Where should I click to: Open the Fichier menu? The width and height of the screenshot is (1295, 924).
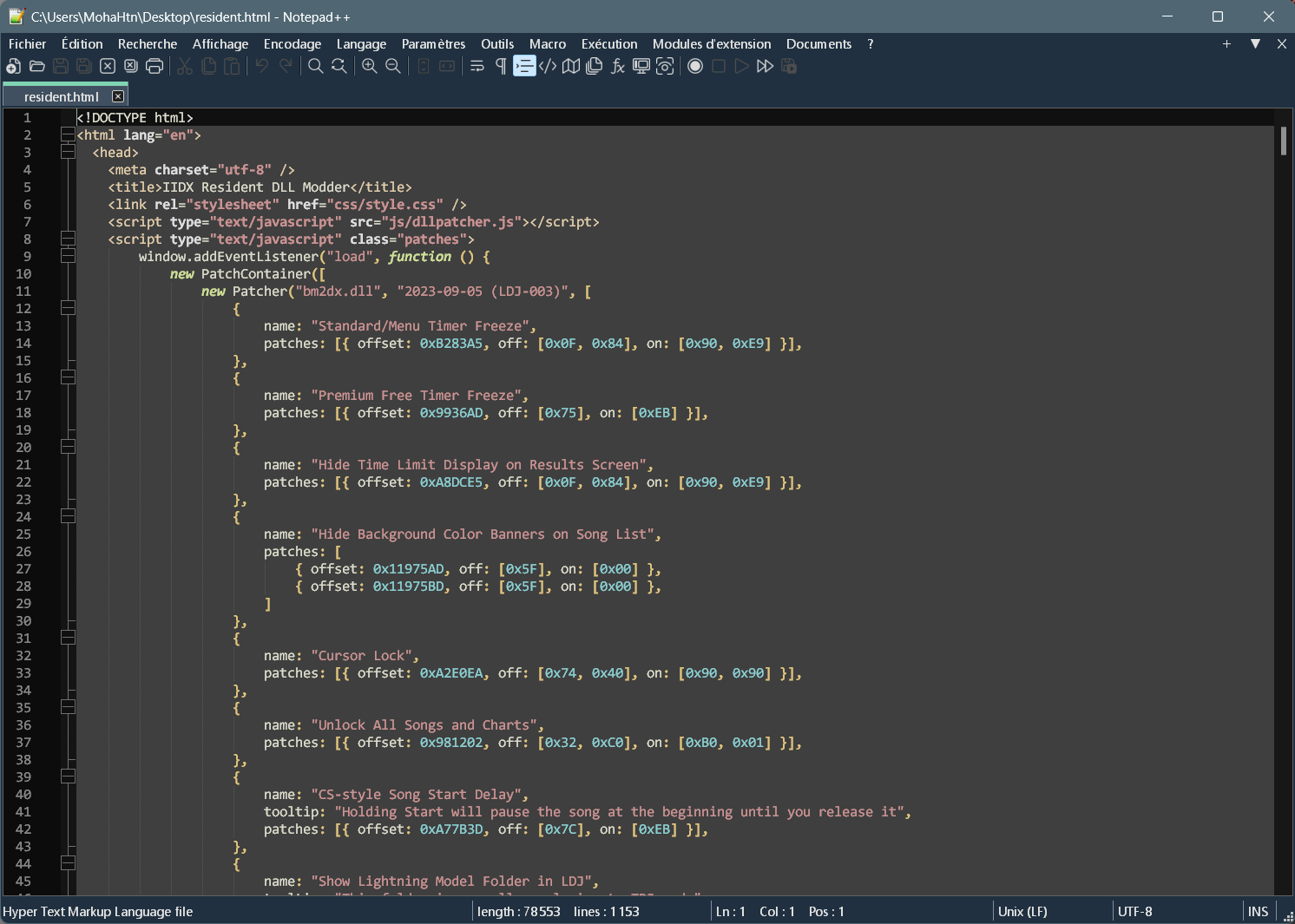click(27, 44)
